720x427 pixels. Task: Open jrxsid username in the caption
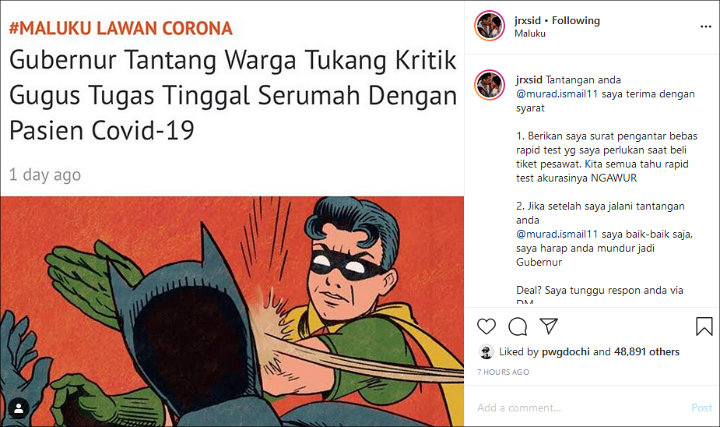pos(529,80)
